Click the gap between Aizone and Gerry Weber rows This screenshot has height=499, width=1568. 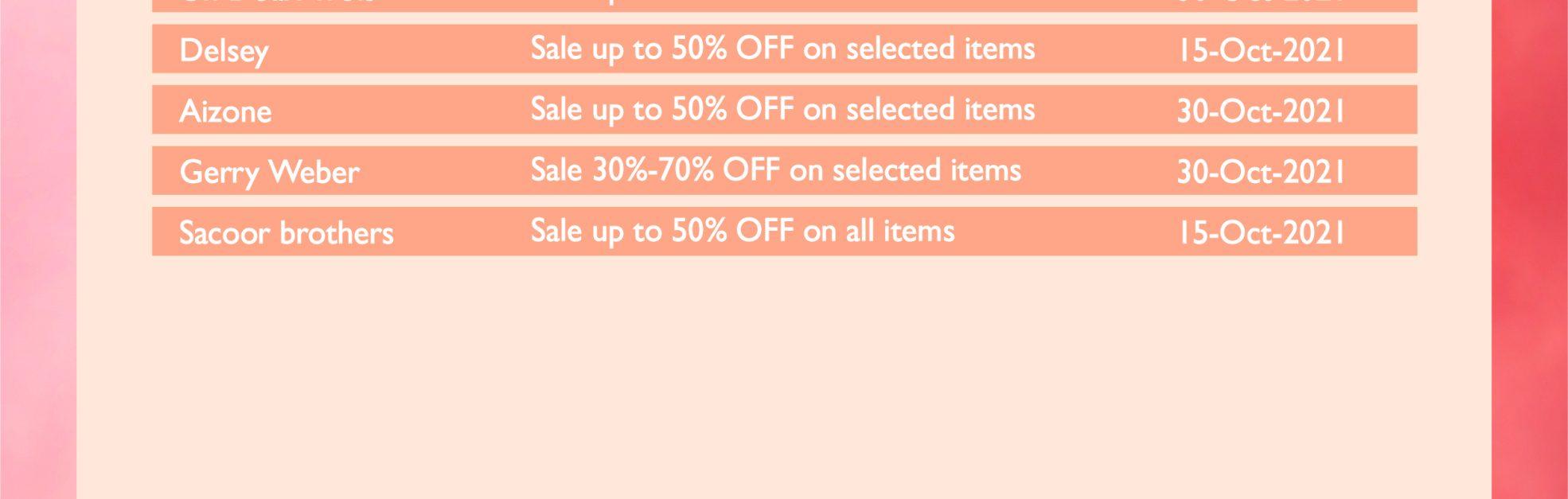tap(784, 140)
